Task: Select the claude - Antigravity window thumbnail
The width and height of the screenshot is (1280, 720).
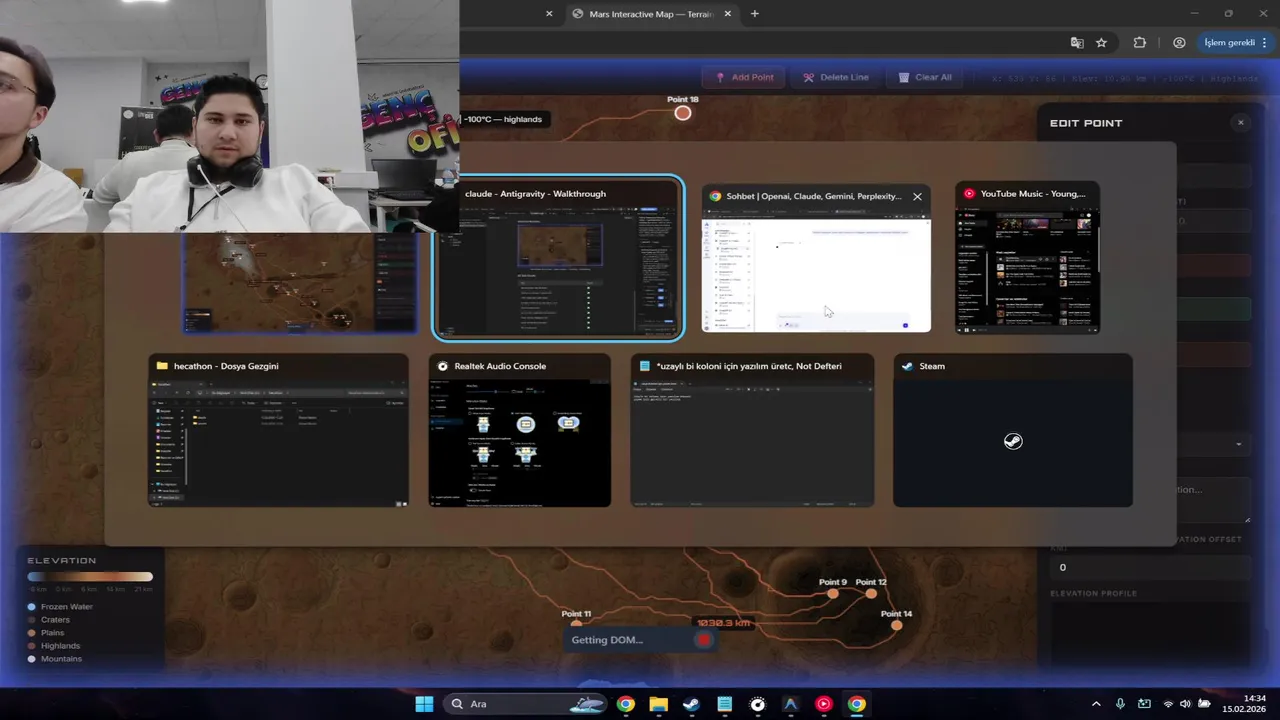Action: pyautogui.click(x=558, y=259)
